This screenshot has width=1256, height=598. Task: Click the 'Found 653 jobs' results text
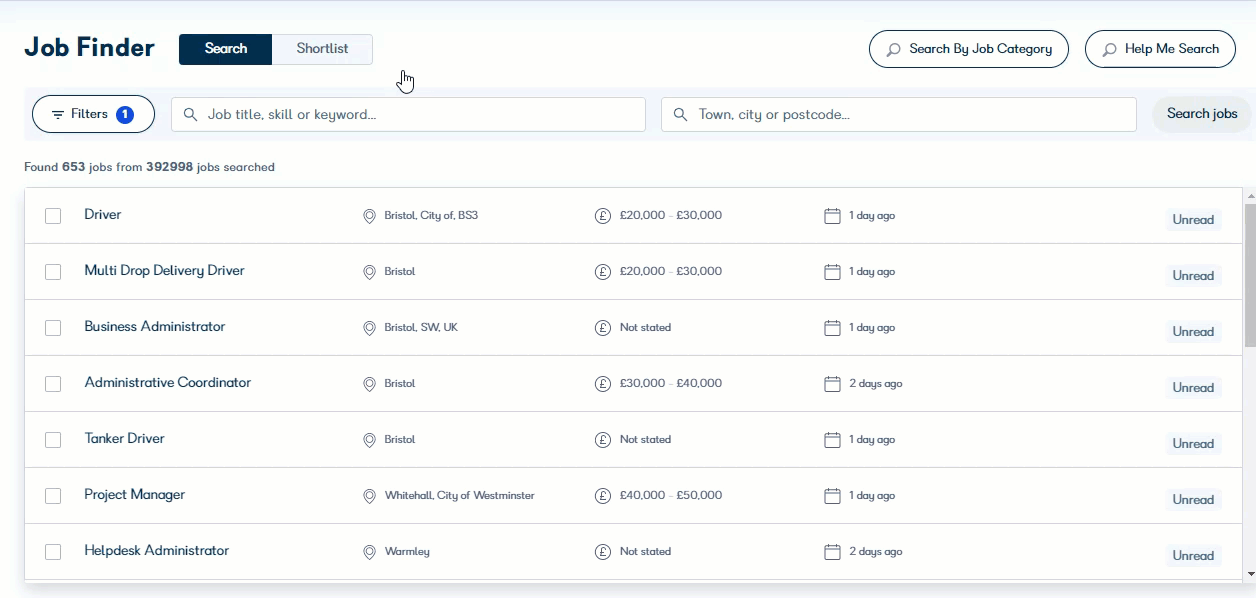pos(68,167)
